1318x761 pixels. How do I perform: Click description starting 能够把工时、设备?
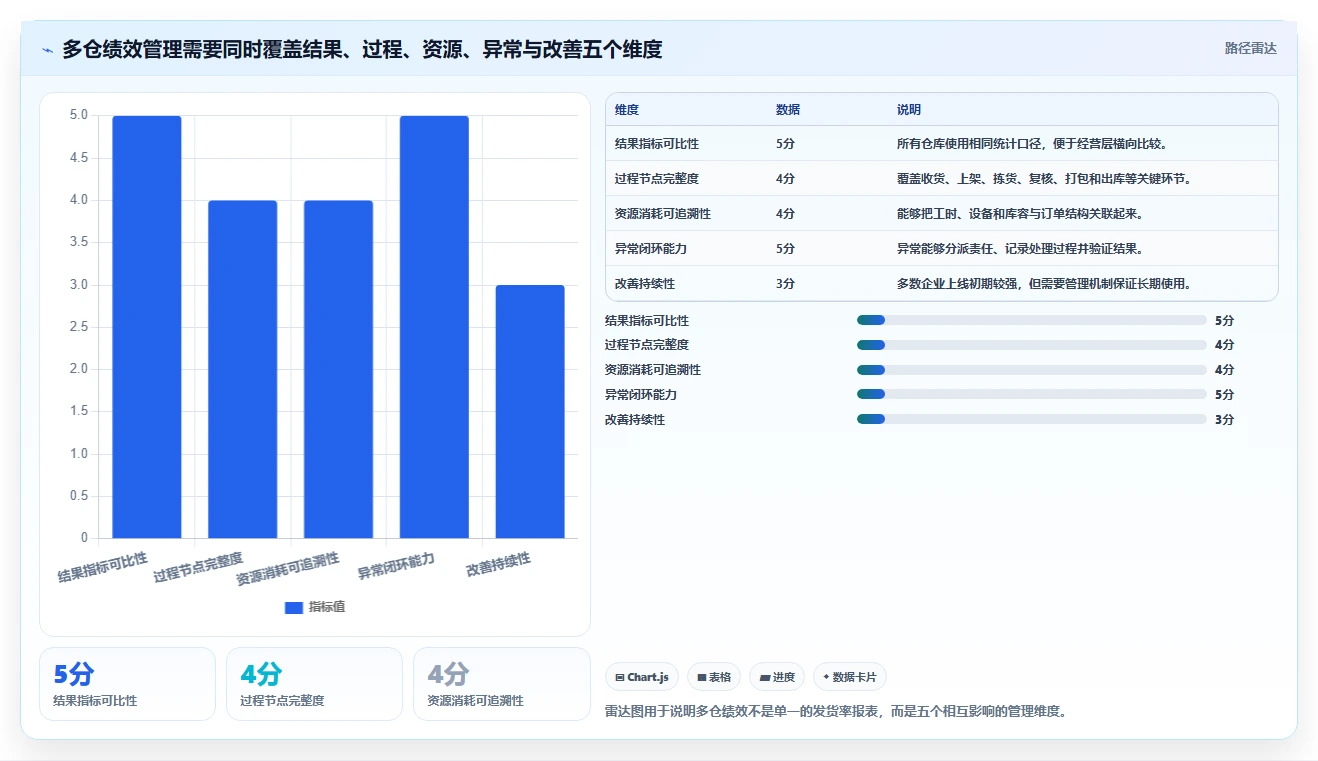coord(1020,214)
